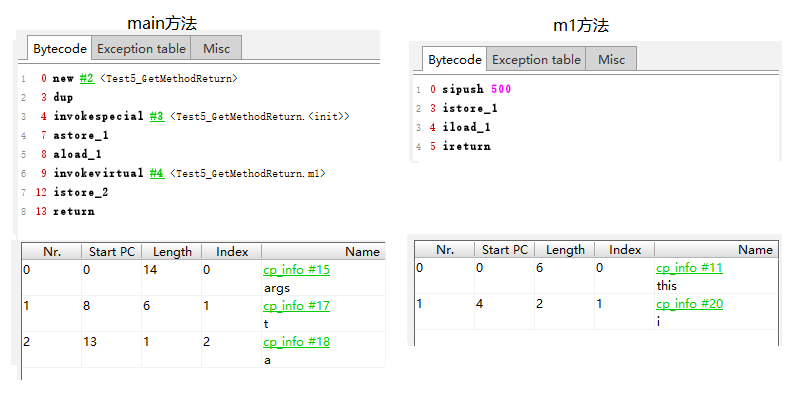Click the main方法 title text
The height and width of the screenshot is (394, 797).
pos(162,23)
